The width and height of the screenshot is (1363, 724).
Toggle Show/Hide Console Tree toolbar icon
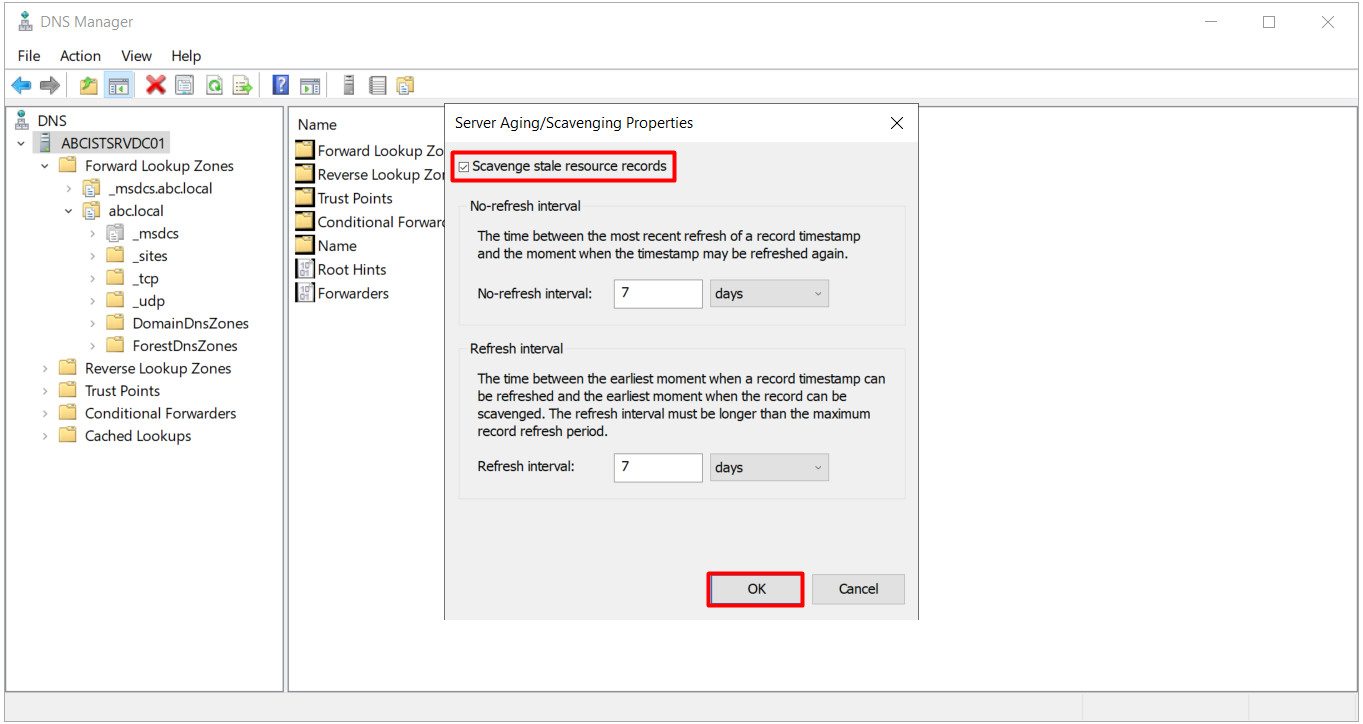118,85
